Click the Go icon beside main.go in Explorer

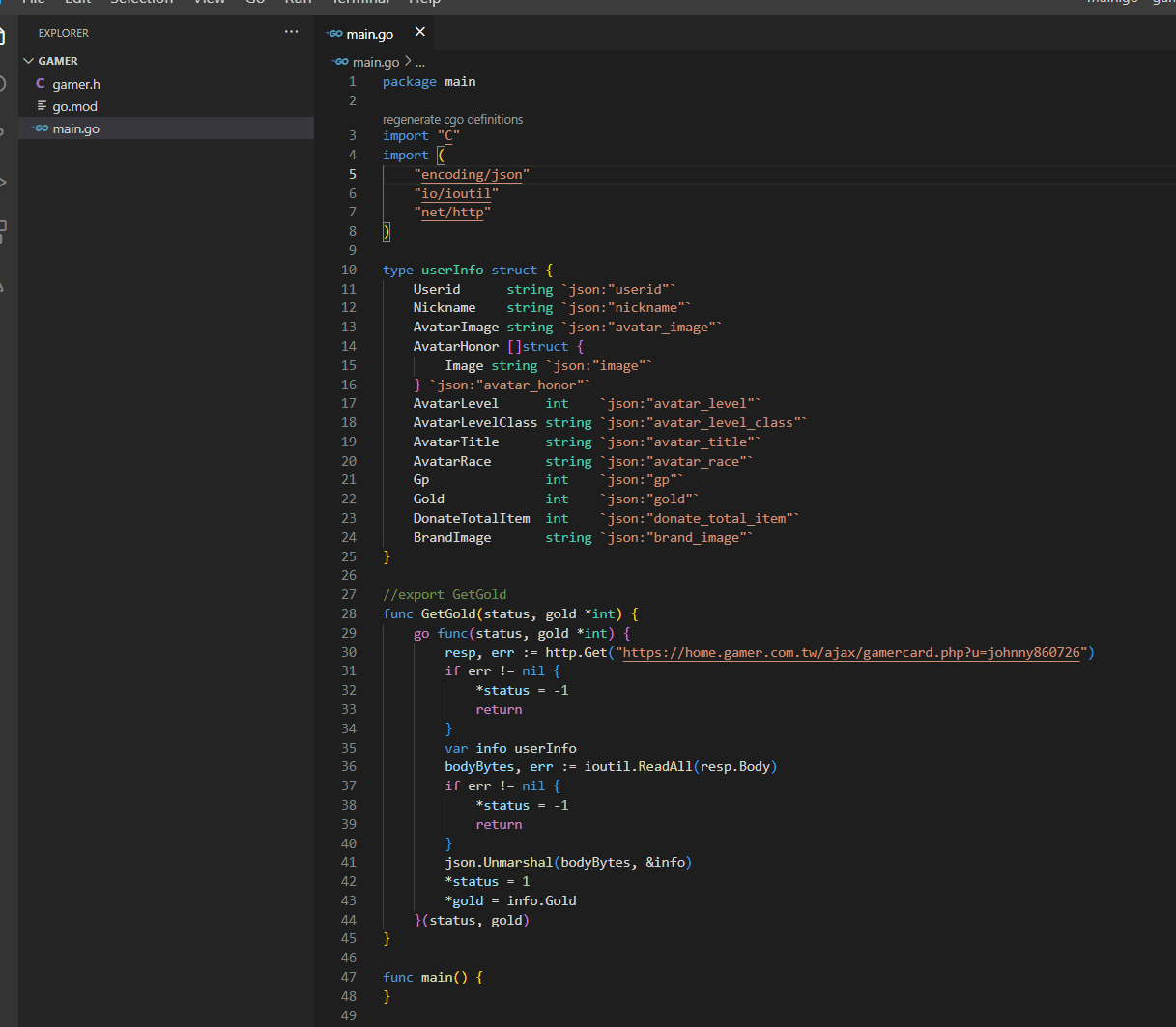point(41,128)
